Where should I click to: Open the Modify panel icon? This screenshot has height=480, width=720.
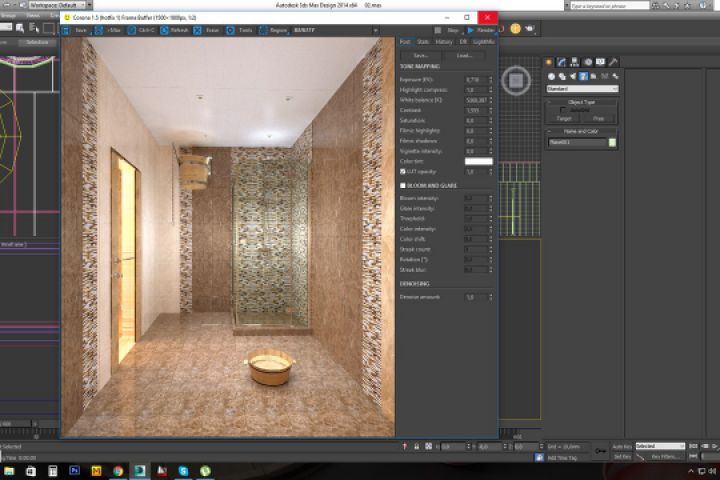562,62
